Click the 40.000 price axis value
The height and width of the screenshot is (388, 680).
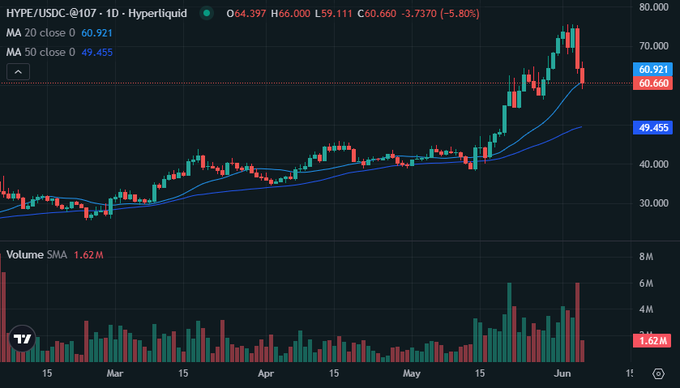click(x=654, y=164)
